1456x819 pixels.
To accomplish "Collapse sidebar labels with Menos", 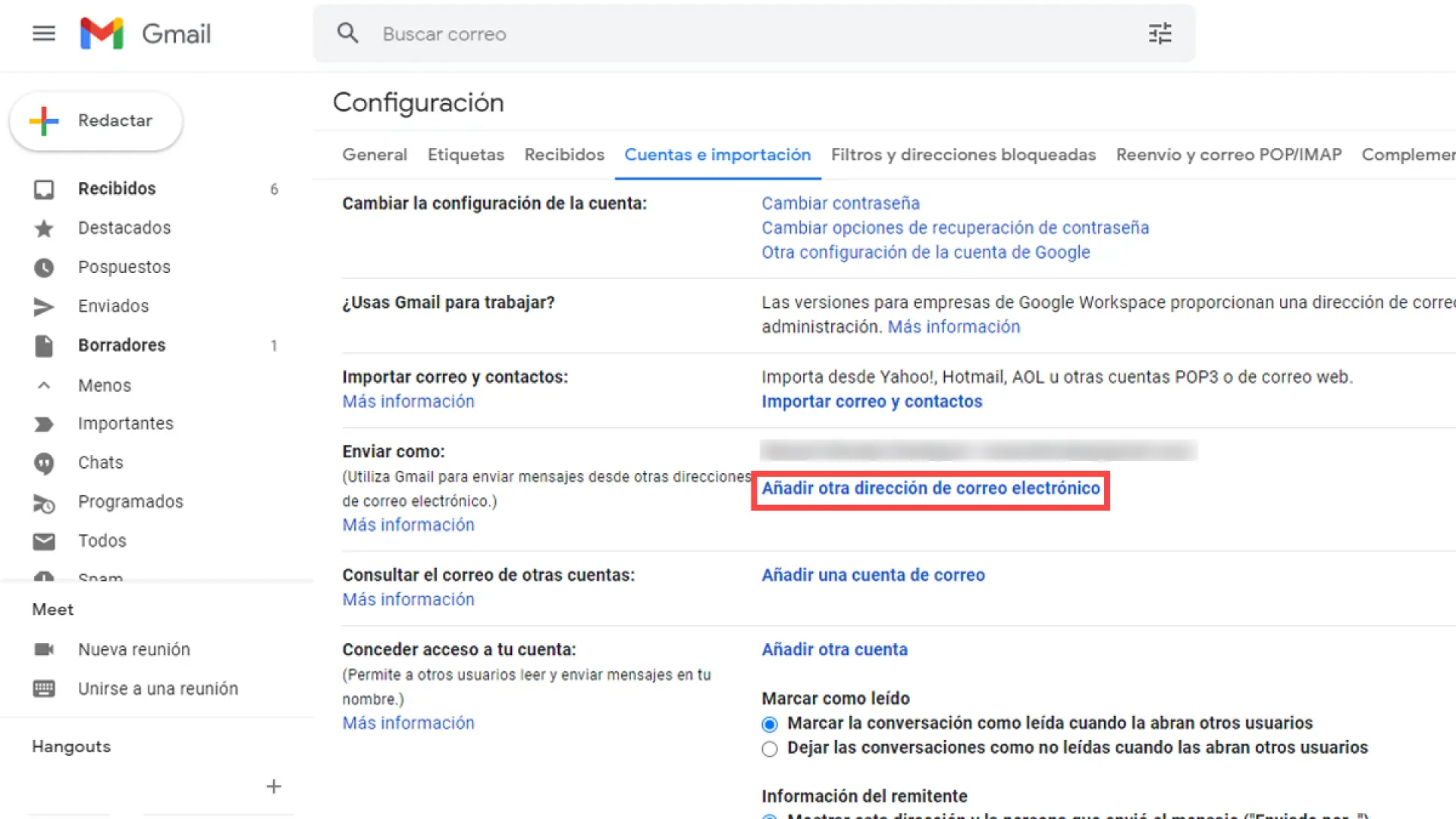I will pos(104,385).
